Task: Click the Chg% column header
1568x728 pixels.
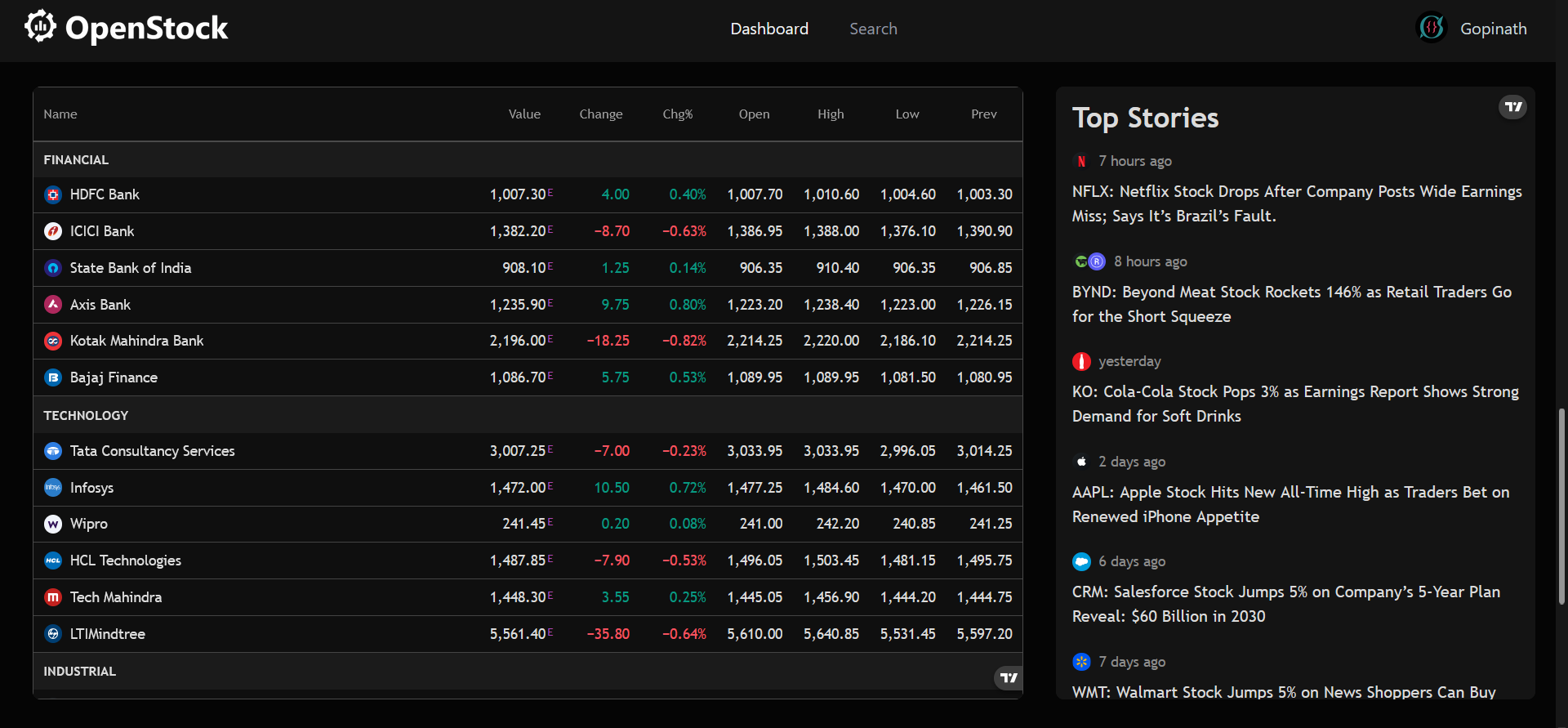Action: (678, 114)
